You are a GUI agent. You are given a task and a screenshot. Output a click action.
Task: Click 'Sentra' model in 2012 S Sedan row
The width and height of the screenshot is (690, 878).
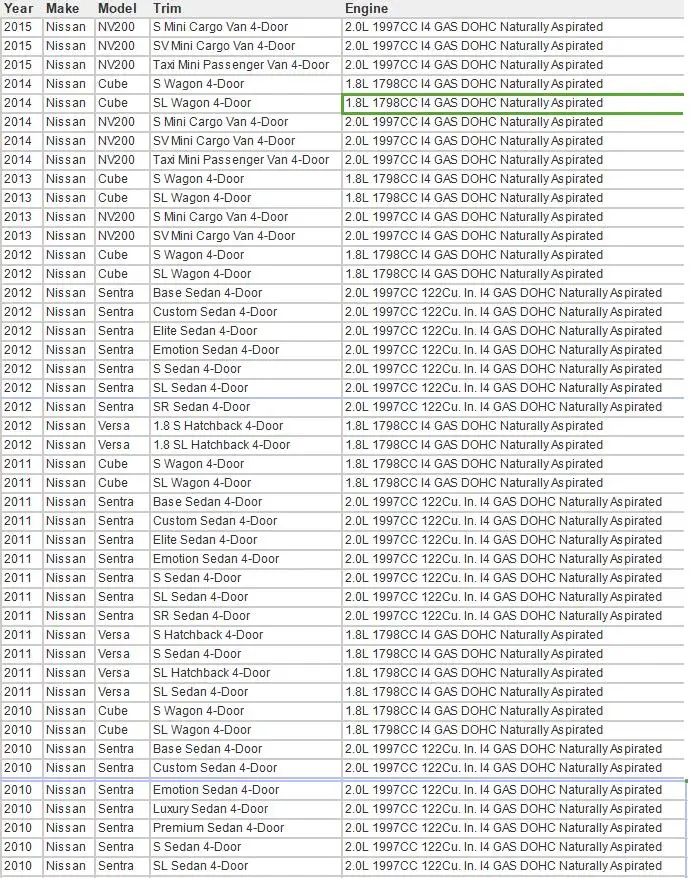(x=122, y=370)
